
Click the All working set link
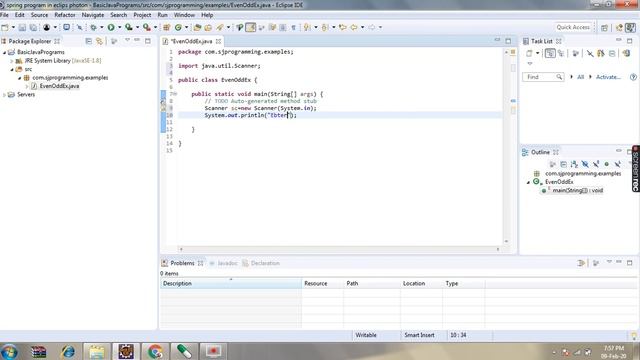click(x=580, y=77)
